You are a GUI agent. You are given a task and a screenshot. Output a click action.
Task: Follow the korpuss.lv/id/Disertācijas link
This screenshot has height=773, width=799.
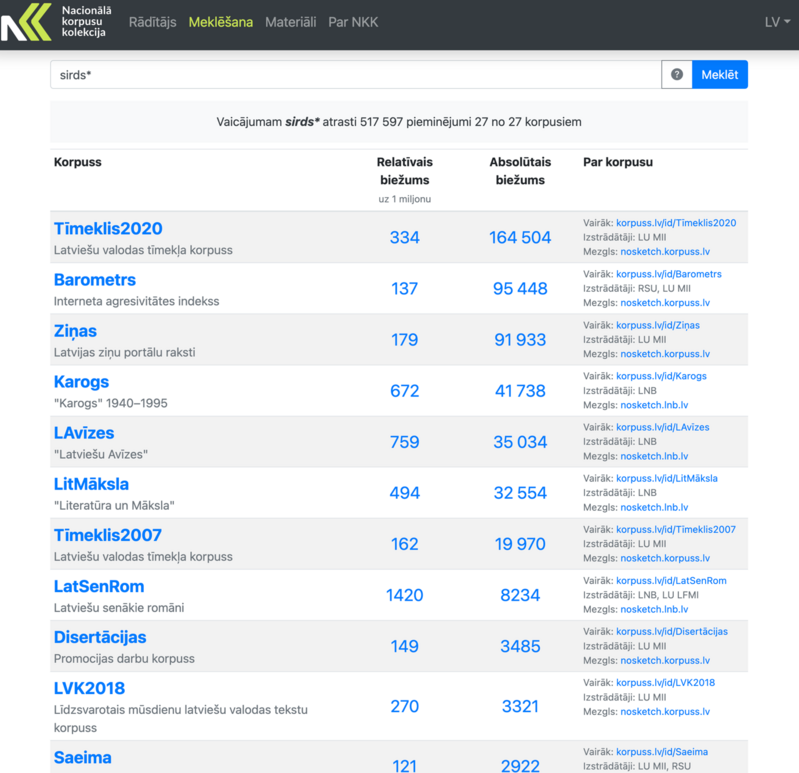672,631
